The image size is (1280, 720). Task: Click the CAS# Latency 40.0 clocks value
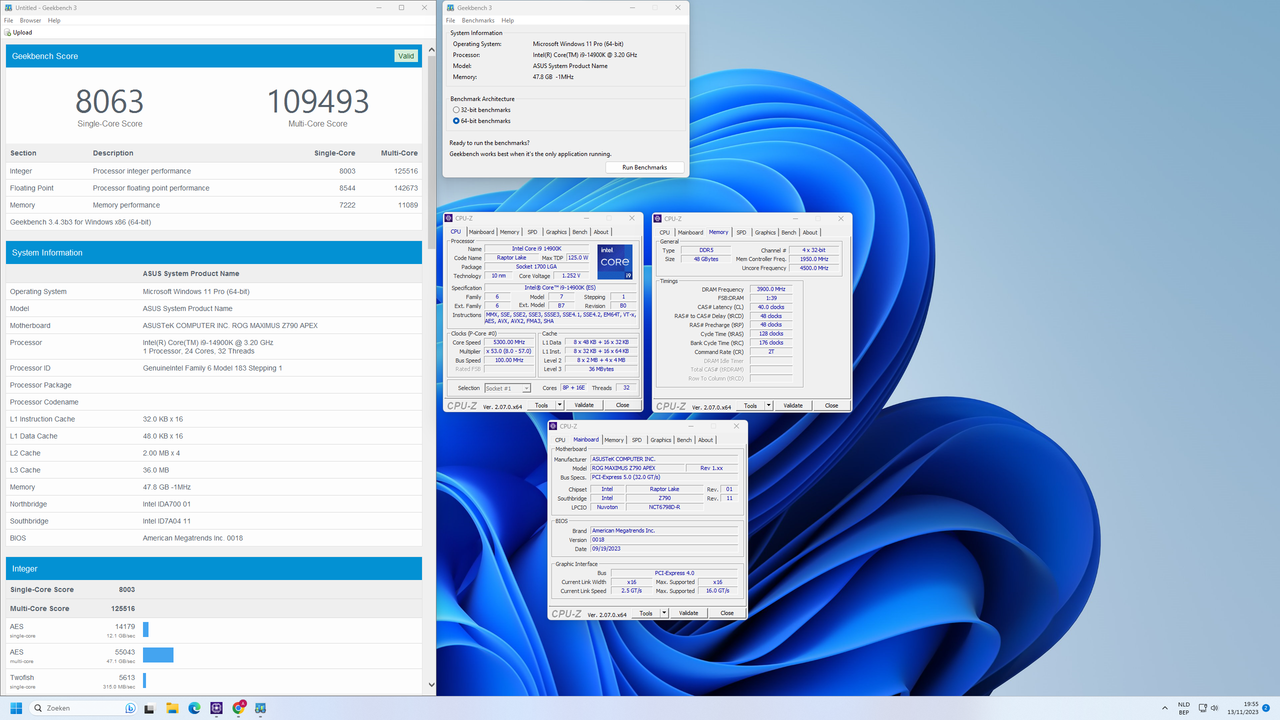tap(771, 307)
